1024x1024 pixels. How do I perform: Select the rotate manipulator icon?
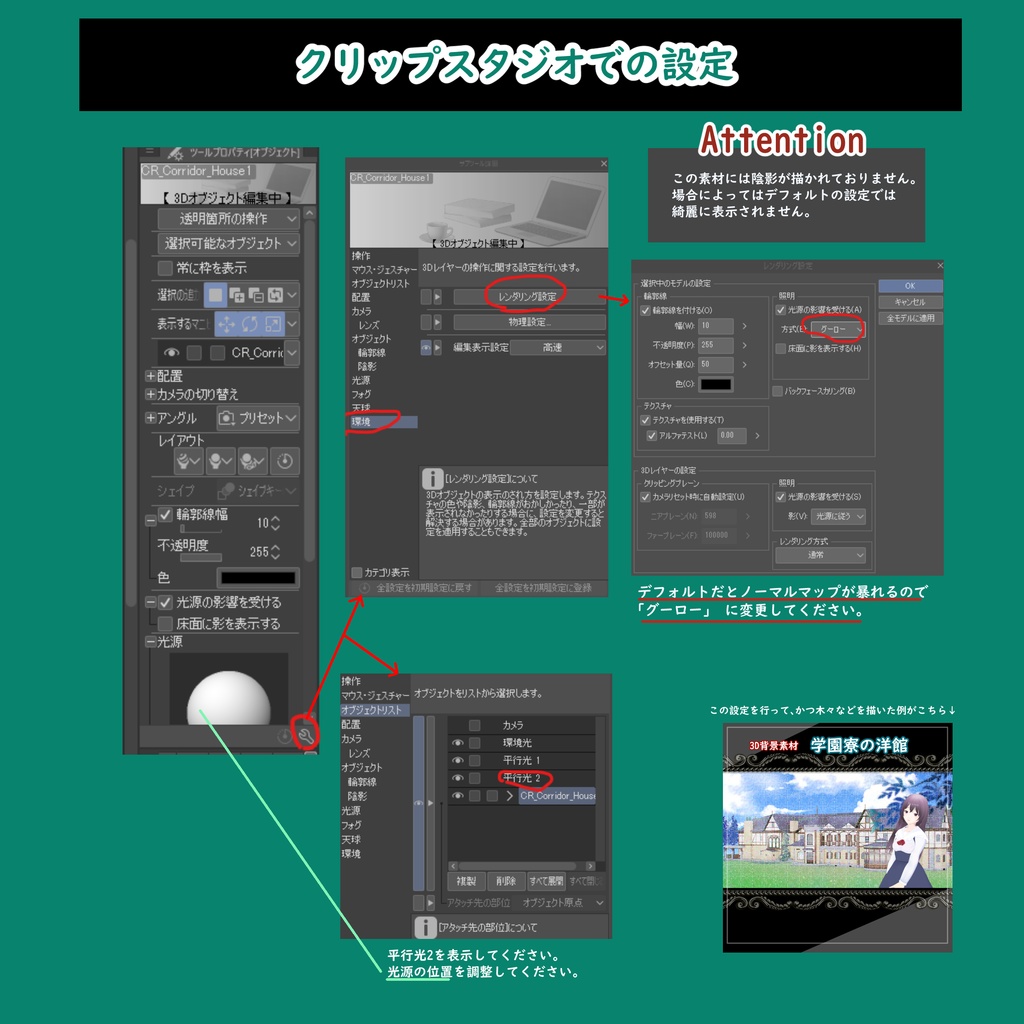coord(250,325)
